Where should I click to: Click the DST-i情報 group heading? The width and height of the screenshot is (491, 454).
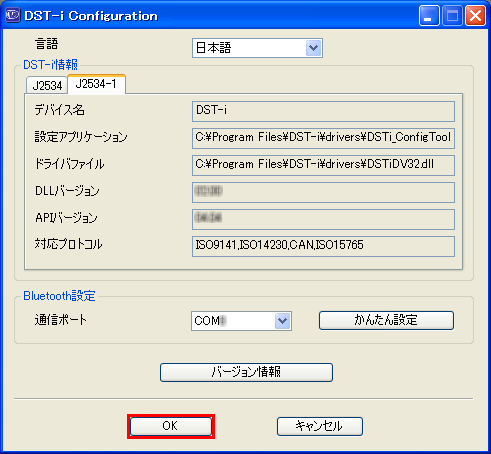(50, 65)
